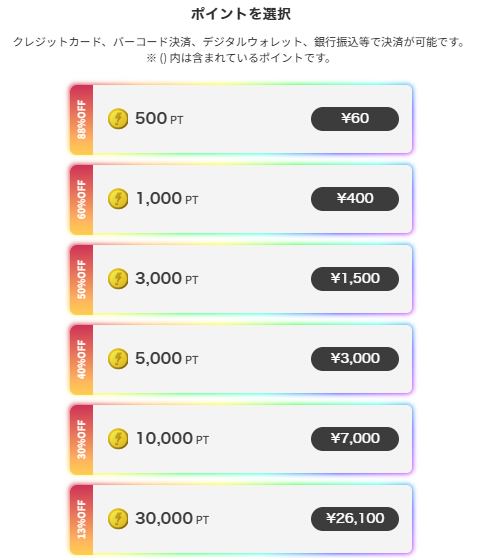Click the gold coin icon beside 1,000 PT
Image resolution: width=488 pixels, height=558 pixels.
pos(118,199)
